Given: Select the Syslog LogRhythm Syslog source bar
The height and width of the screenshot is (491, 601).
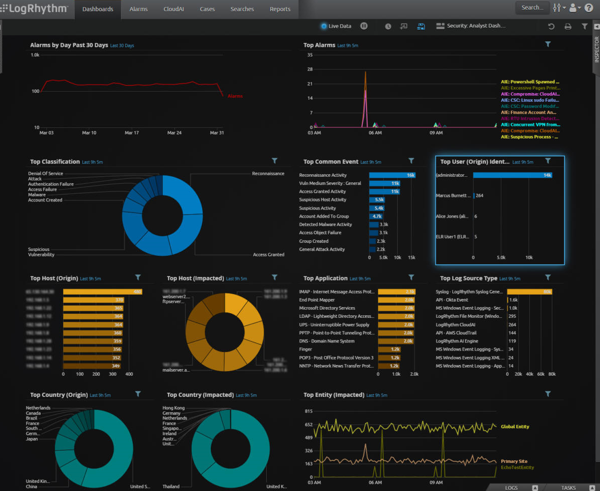Looking at the screenshot, I should [529, 292].
